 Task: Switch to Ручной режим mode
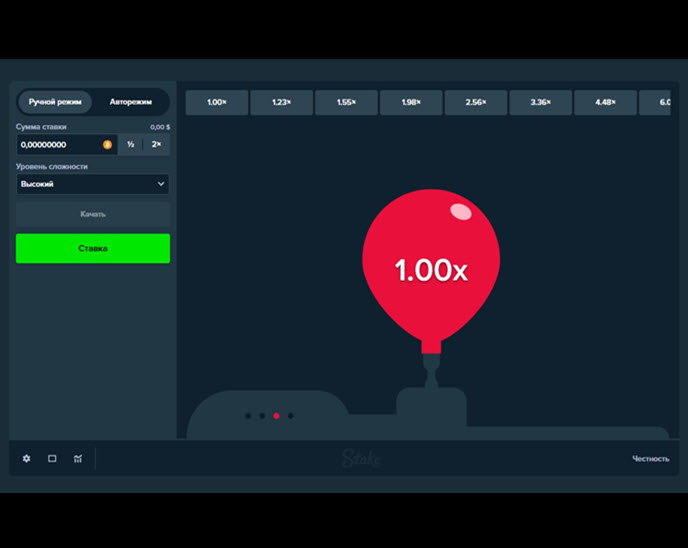(x=55, y=102)
